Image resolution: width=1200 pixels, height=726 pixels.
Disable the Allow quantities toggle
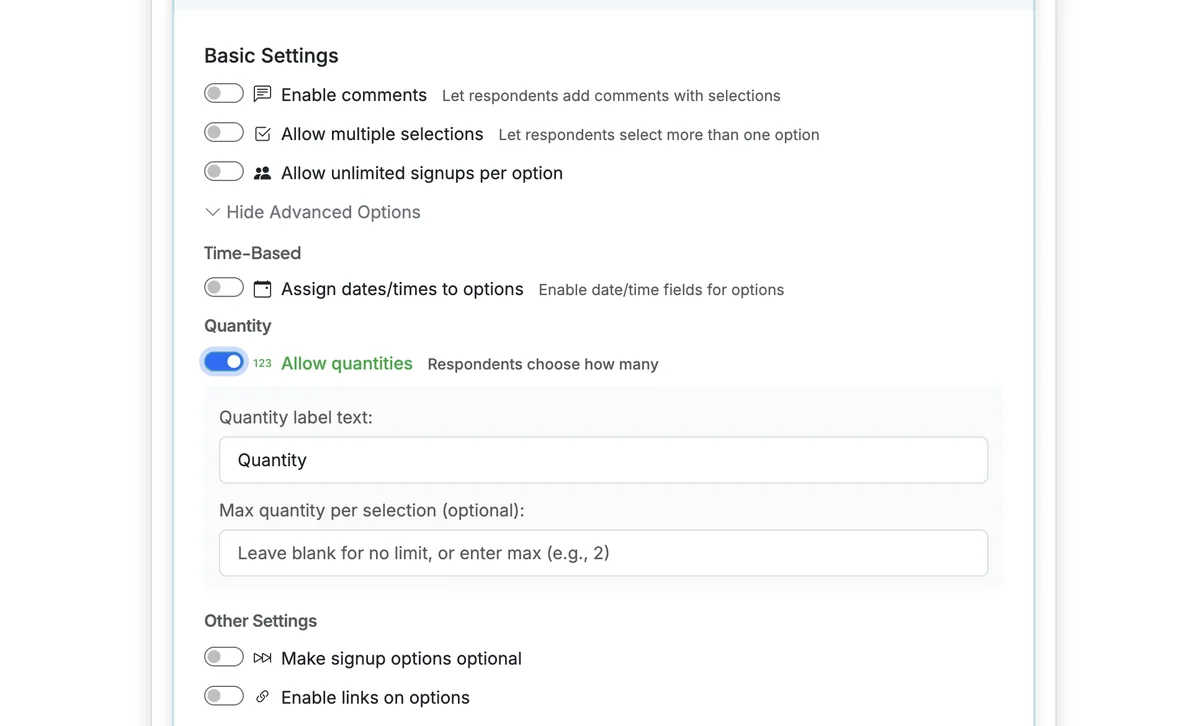click(223, 361)
